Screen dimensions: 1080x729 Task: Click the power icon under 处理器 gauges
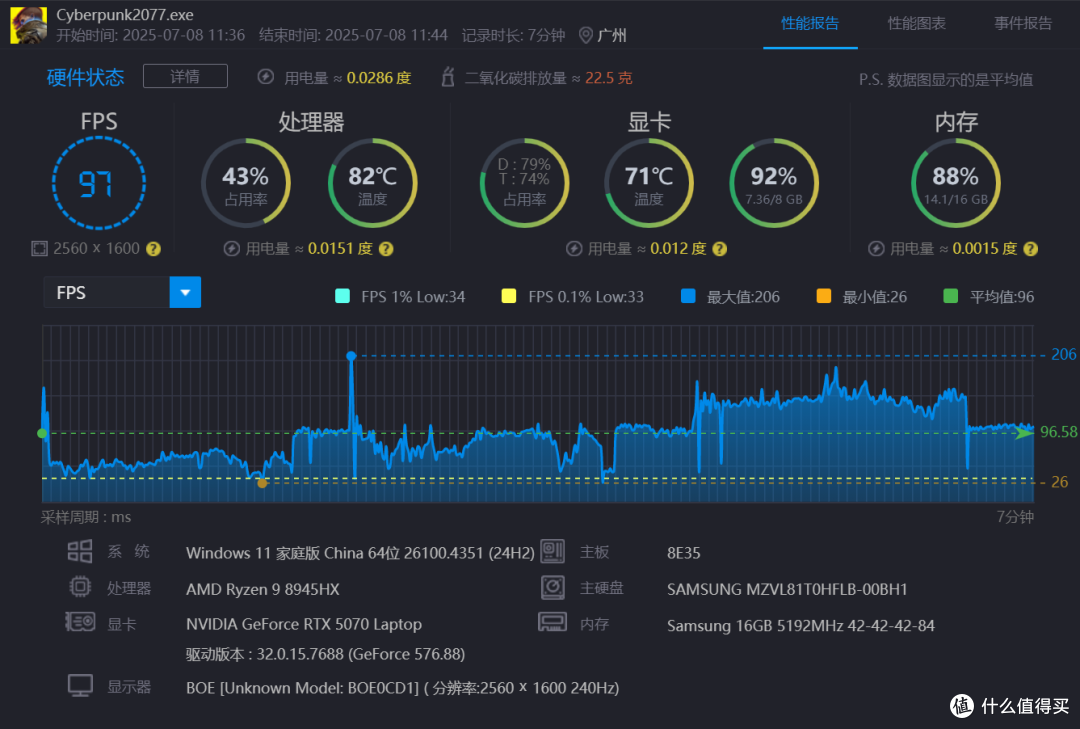[231, 249]
